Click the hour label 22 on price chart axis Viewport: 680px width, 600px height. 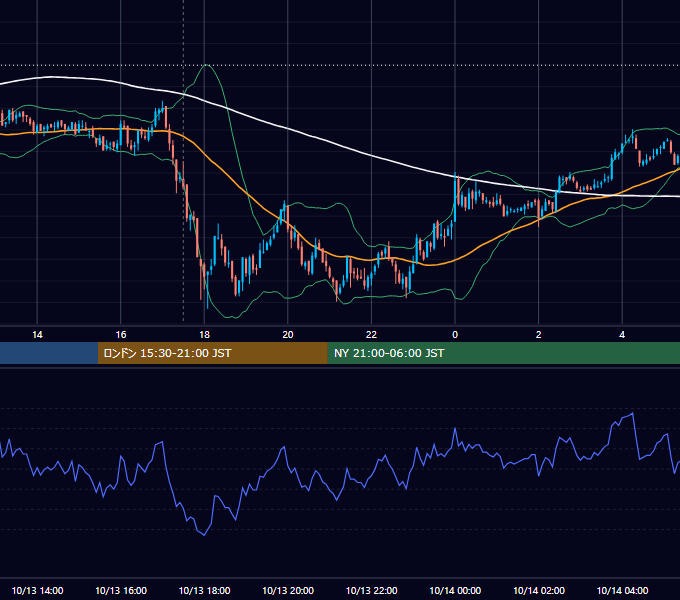371,334
